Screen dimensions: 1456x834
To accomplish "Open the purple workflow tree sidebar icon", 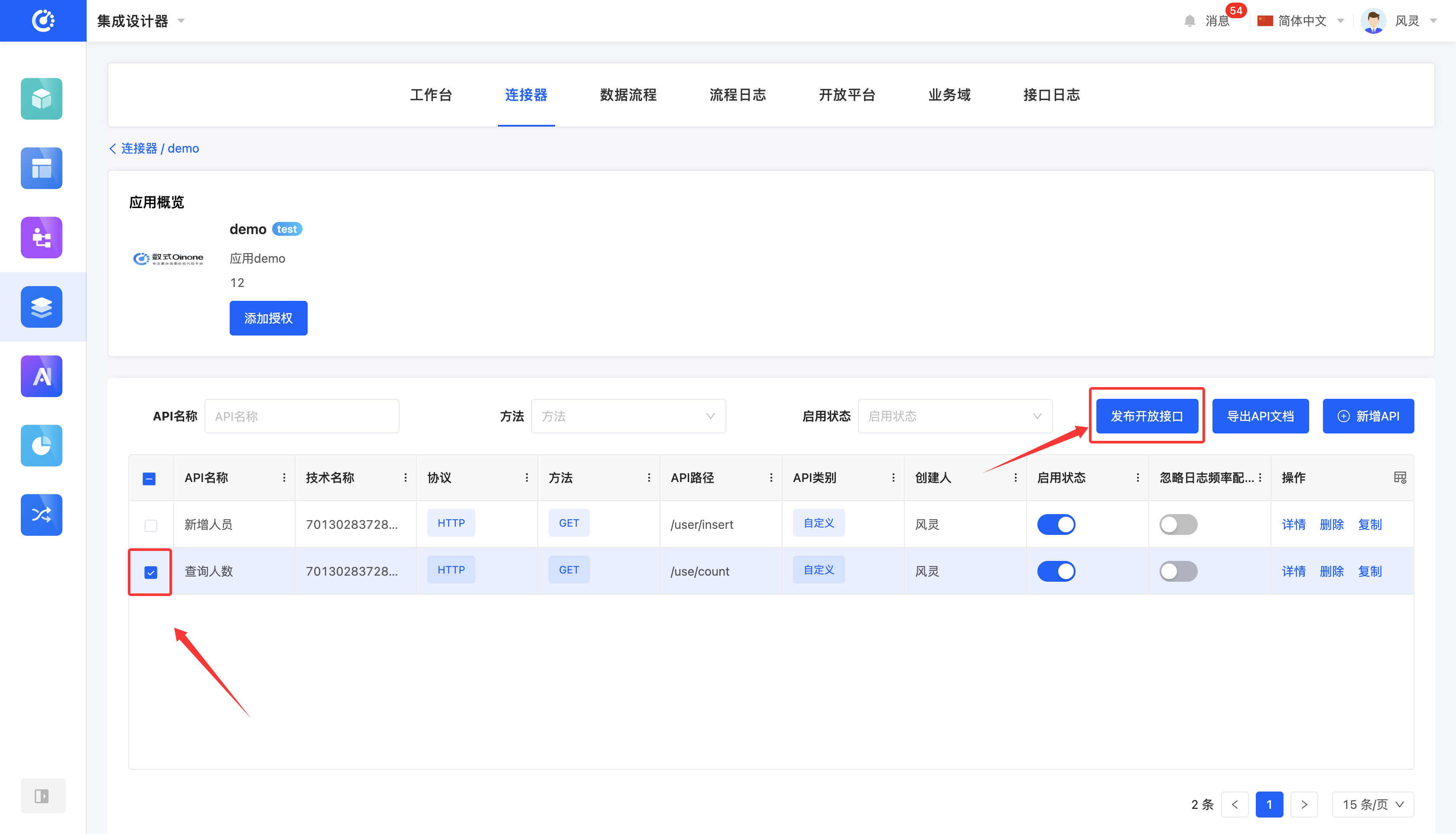I will coord(41,237).
